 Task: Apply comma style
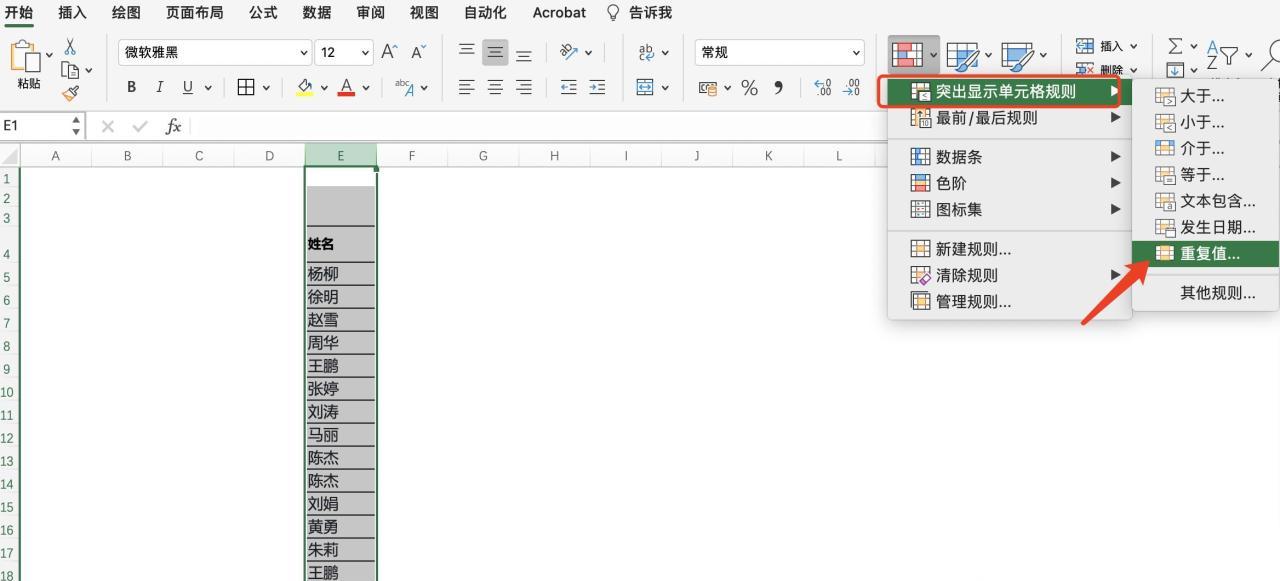pos(778,87)
